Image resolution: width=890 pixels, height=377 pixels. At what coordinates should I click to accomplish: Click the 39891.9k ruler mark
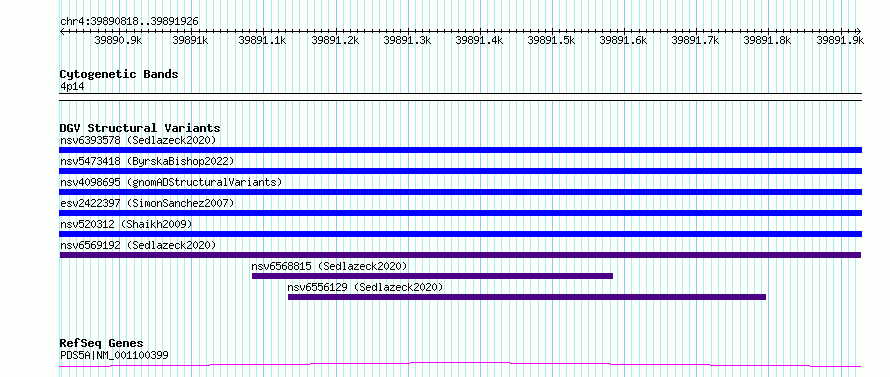tap(840, 40)
